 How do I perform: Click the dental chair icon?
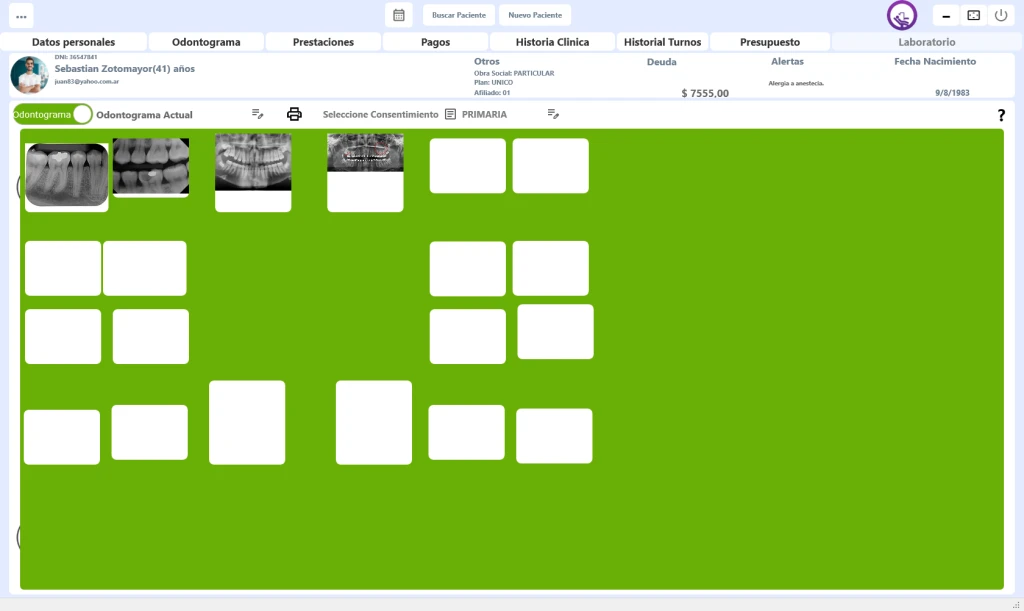click(901, 16)
